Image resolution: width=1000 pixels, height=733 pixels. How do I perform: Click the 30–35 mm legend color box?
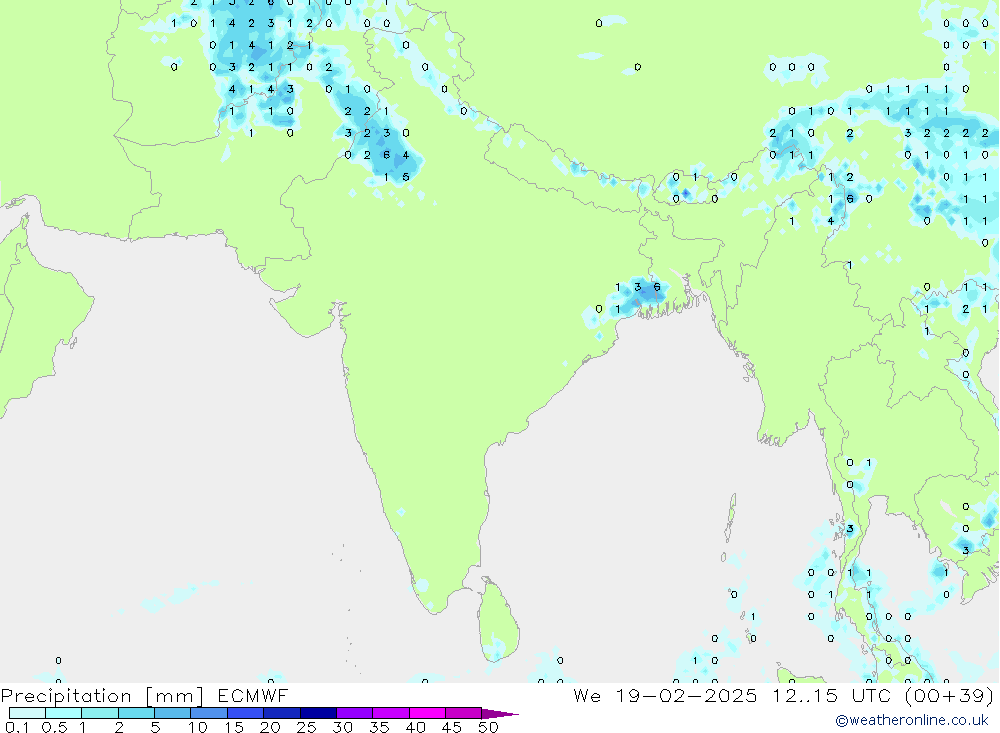coord(355,713)
